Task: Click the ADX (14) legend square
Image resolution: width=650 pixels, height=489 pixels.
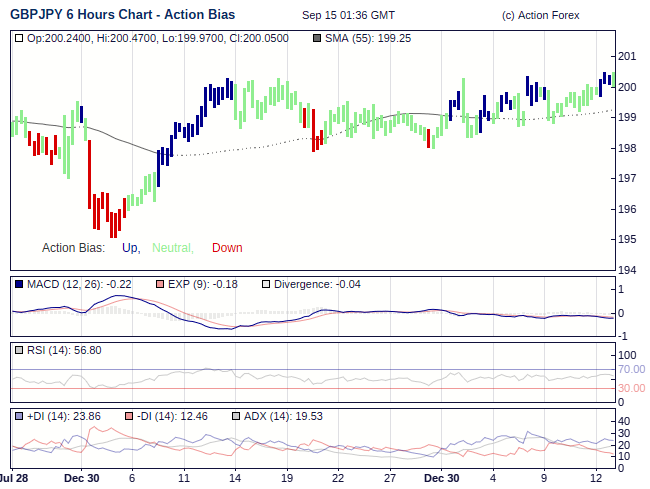Action: (x=236, y=416)
